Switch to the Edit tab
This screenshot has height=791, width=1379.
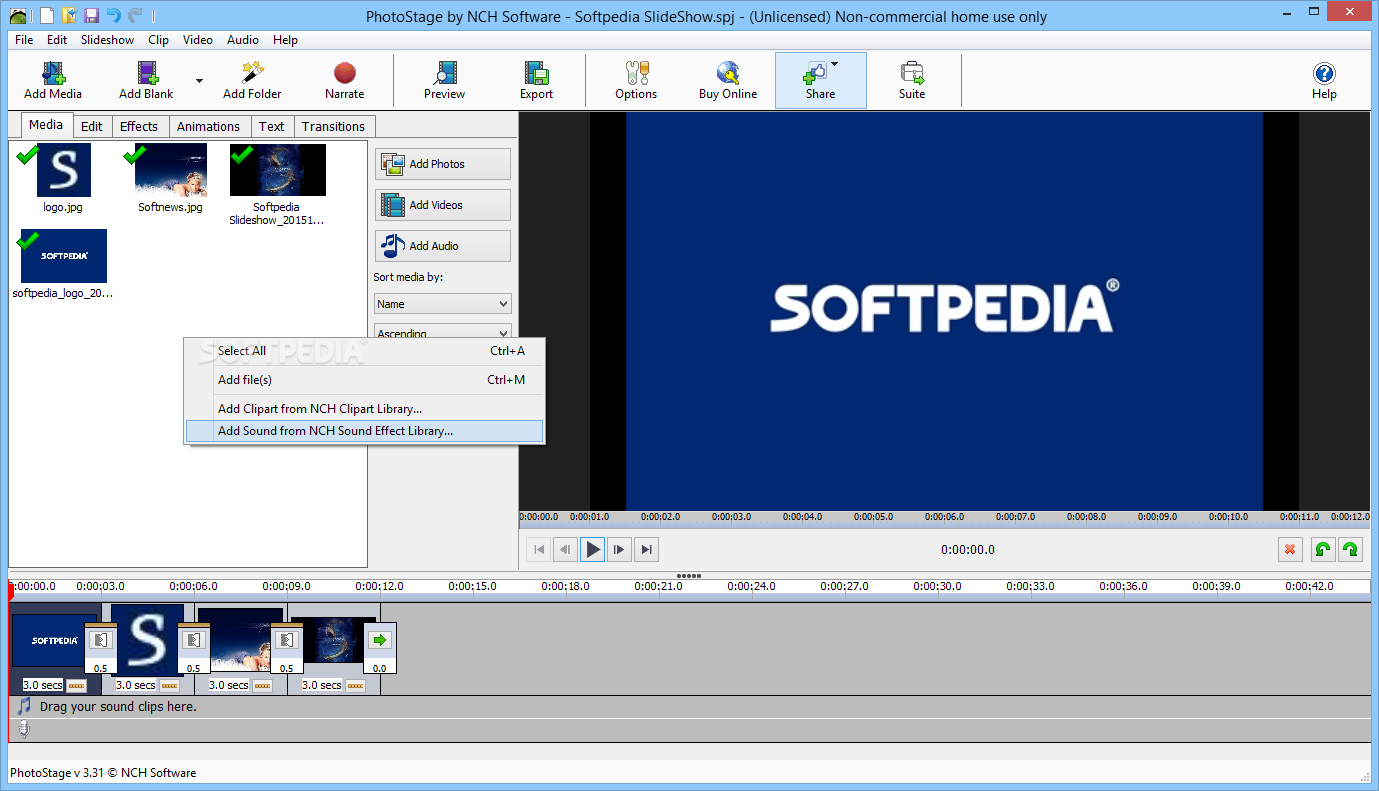point(92,126)
